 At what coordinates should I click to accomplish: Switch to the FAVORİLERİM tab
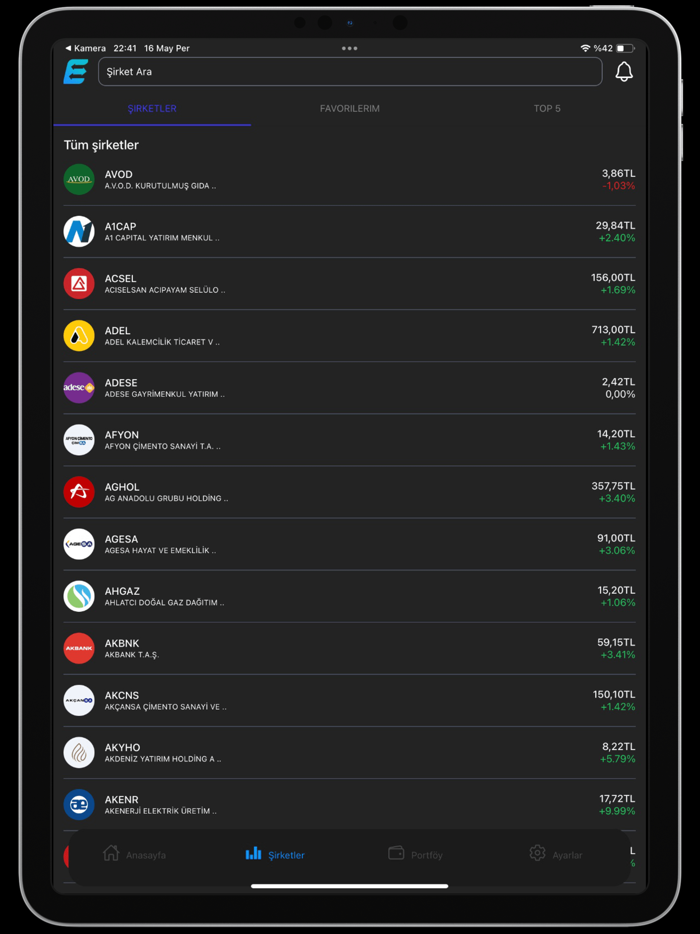tap(349, 109)
